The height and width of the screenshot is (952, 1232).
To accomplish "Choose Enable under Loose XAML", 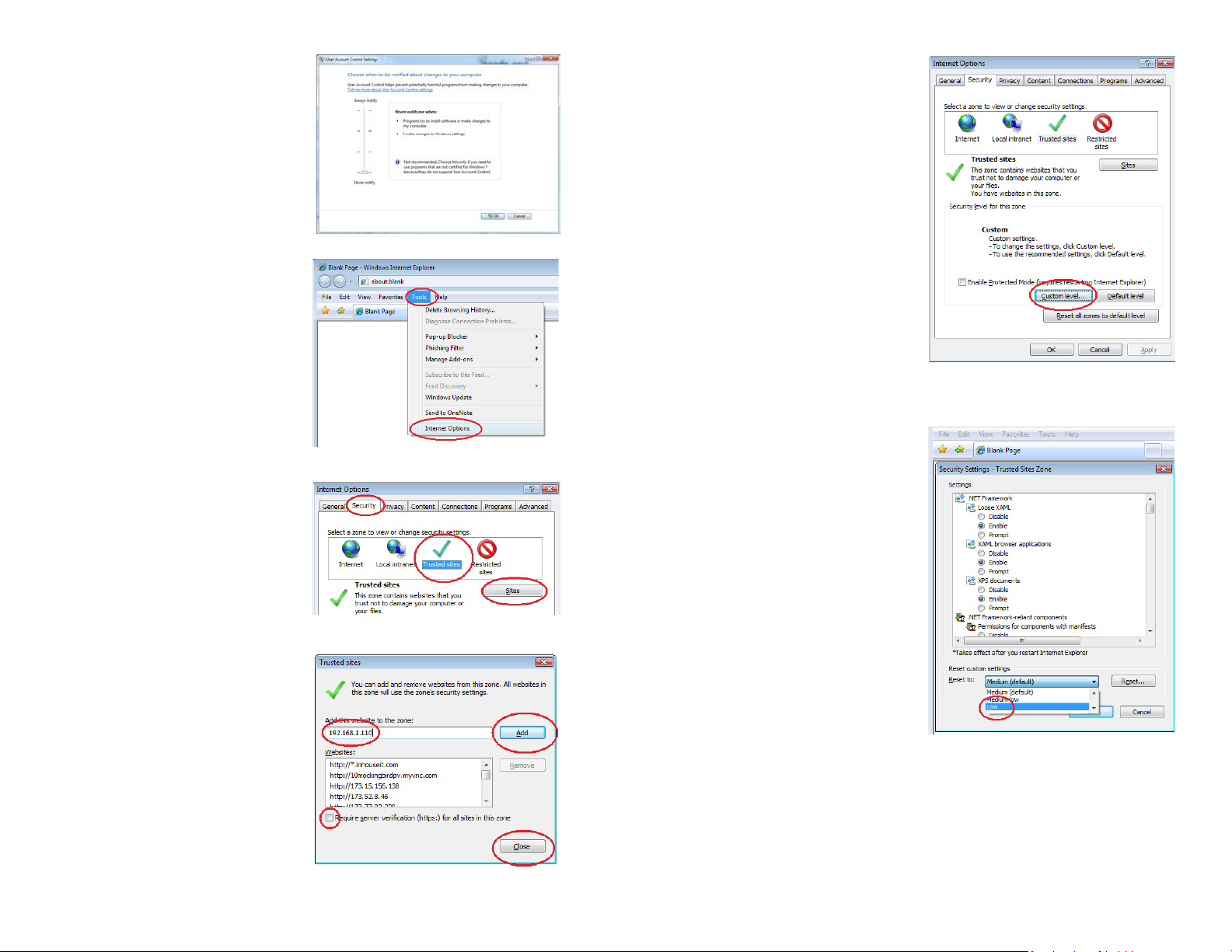I will (981, 526).
